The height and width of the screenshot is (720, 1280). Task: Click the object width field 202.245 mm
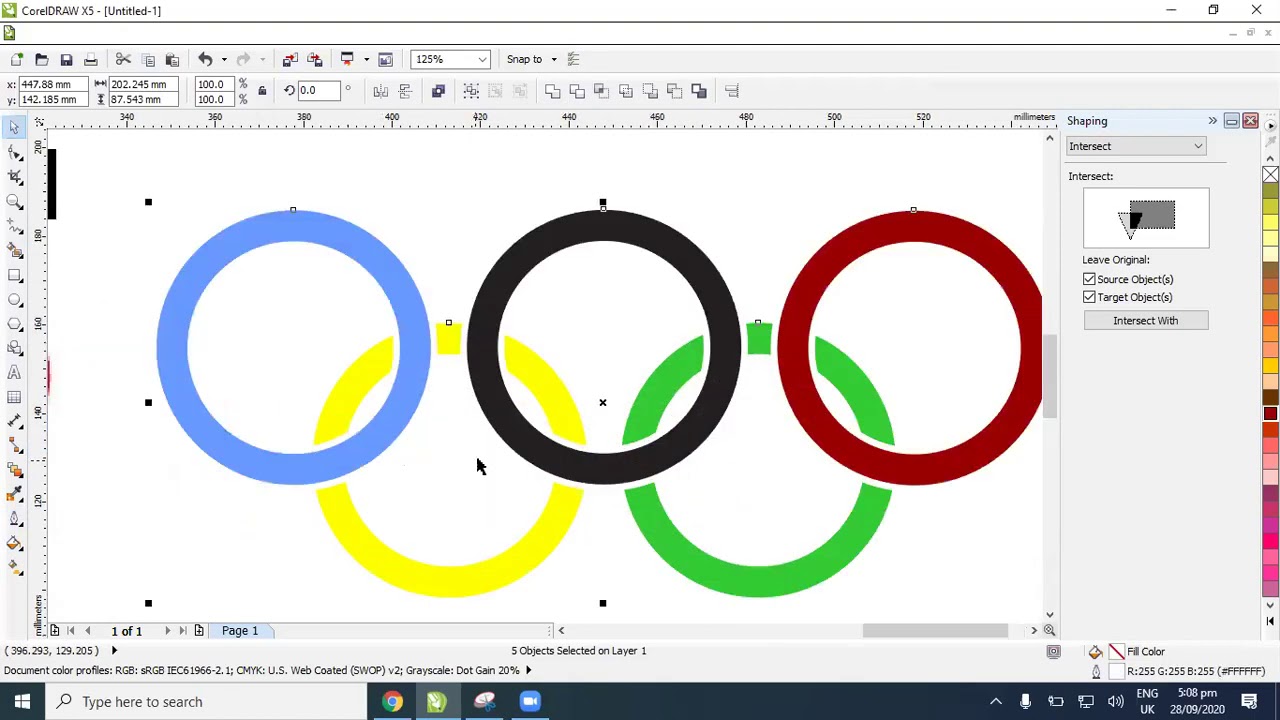coord(144,84)
